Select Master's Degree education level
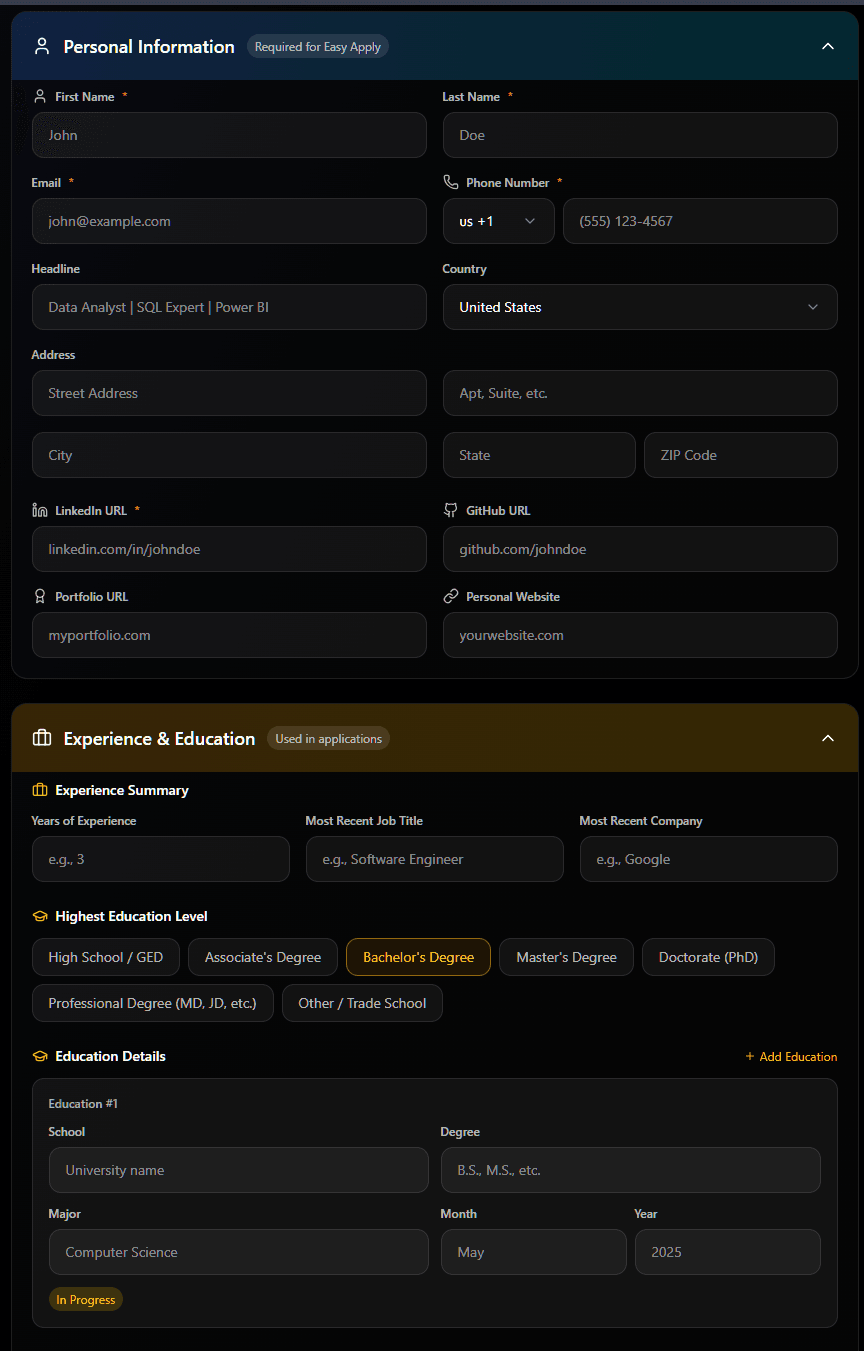The image size is (864, 1351). 566,957
